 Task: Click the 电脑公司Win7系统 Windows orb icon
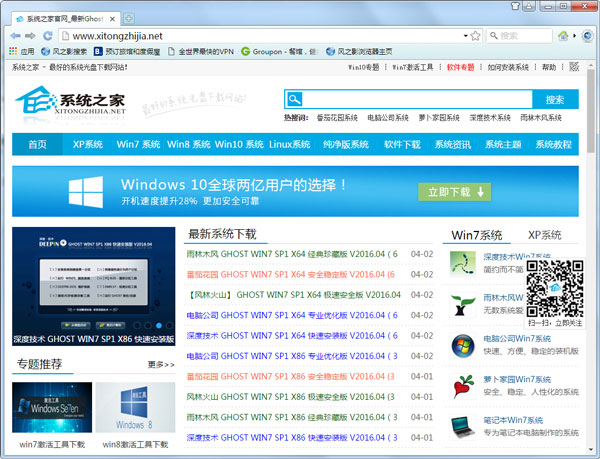(x=463, y=346)
